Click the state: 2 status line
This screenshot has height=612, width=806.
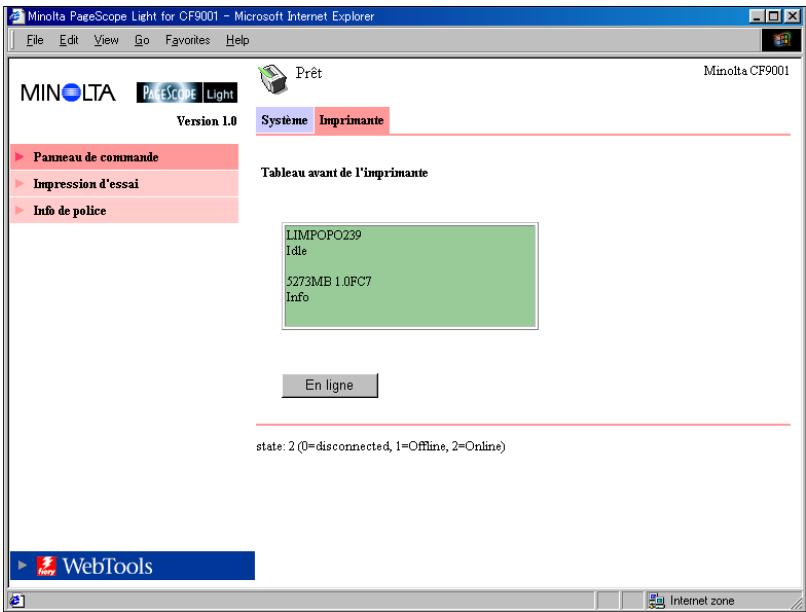[x=381, y=446]
